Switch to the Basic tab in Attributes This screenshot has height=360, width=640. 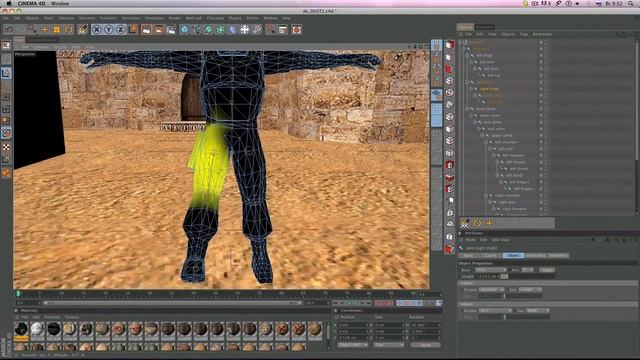pos(469,256)
